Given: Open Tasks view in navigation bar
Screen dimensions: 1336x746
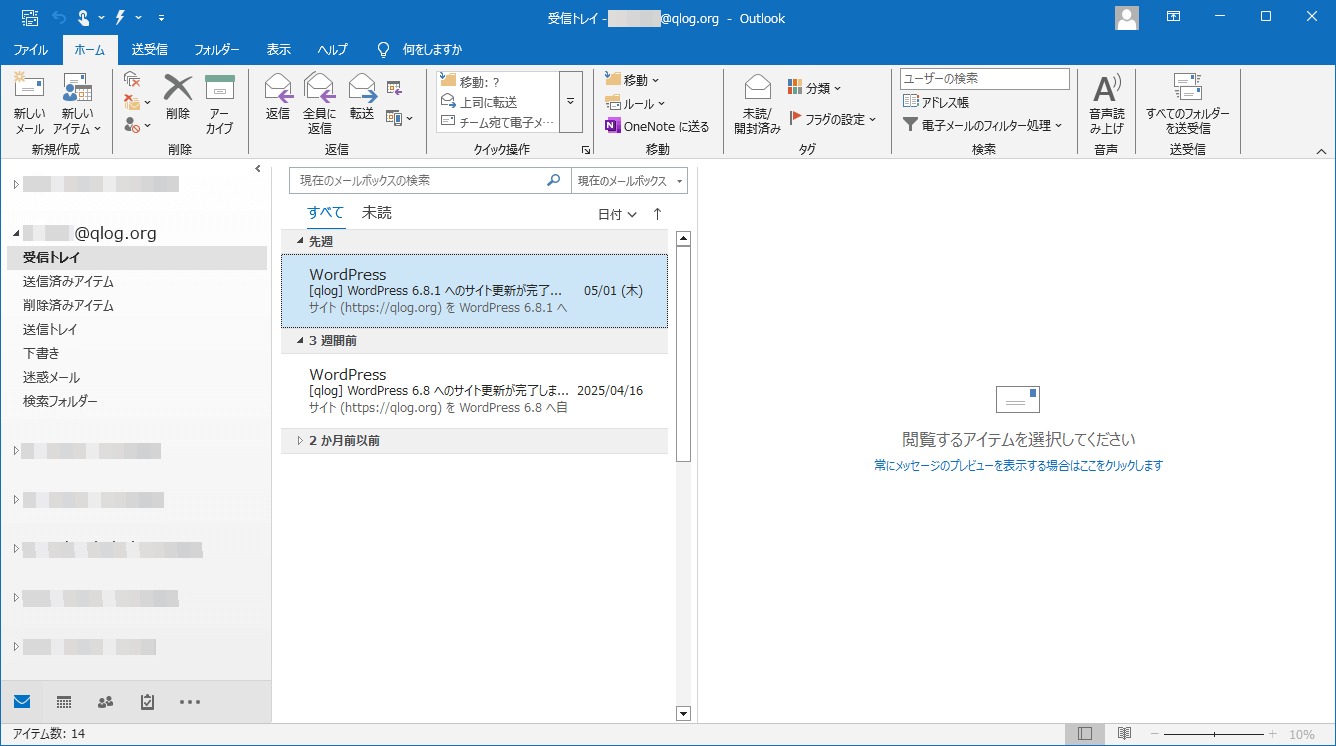Looking at the screenshot, I should tap(148, 702).
